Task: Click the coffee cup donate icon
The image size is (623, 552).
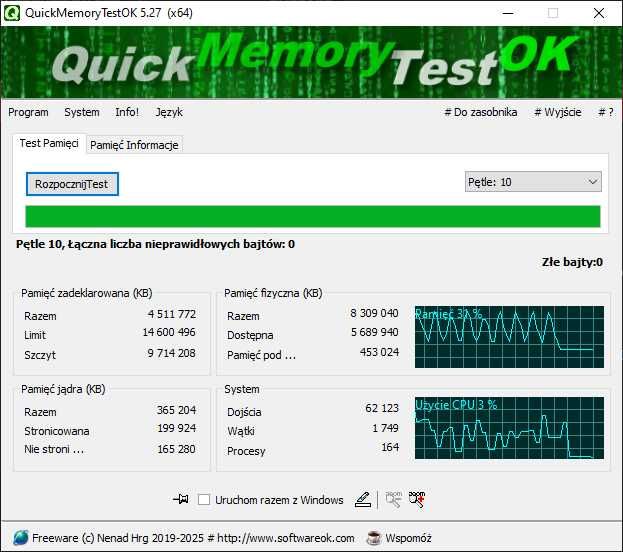Action: (373, 538)
